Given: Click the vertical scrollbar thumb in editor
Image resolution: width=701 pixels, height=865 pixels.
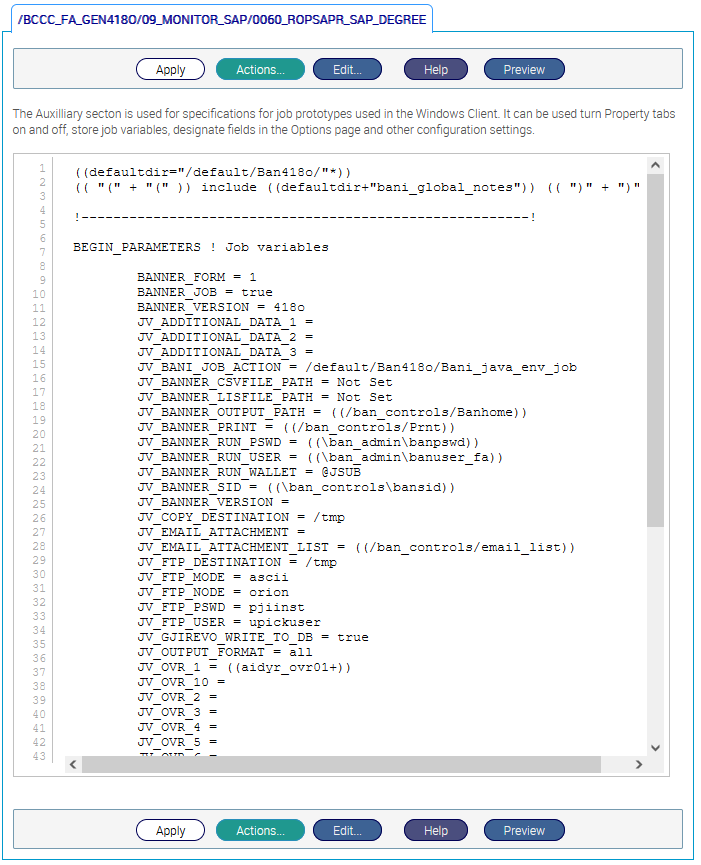Looking at the screenshot, I should 655,350.
